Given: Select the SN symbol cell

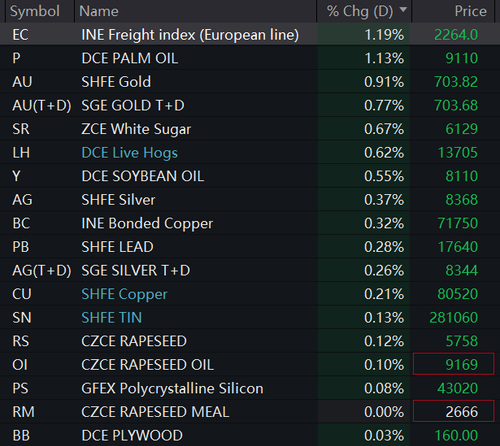Looking at the screenshot, I should point(22,318).
